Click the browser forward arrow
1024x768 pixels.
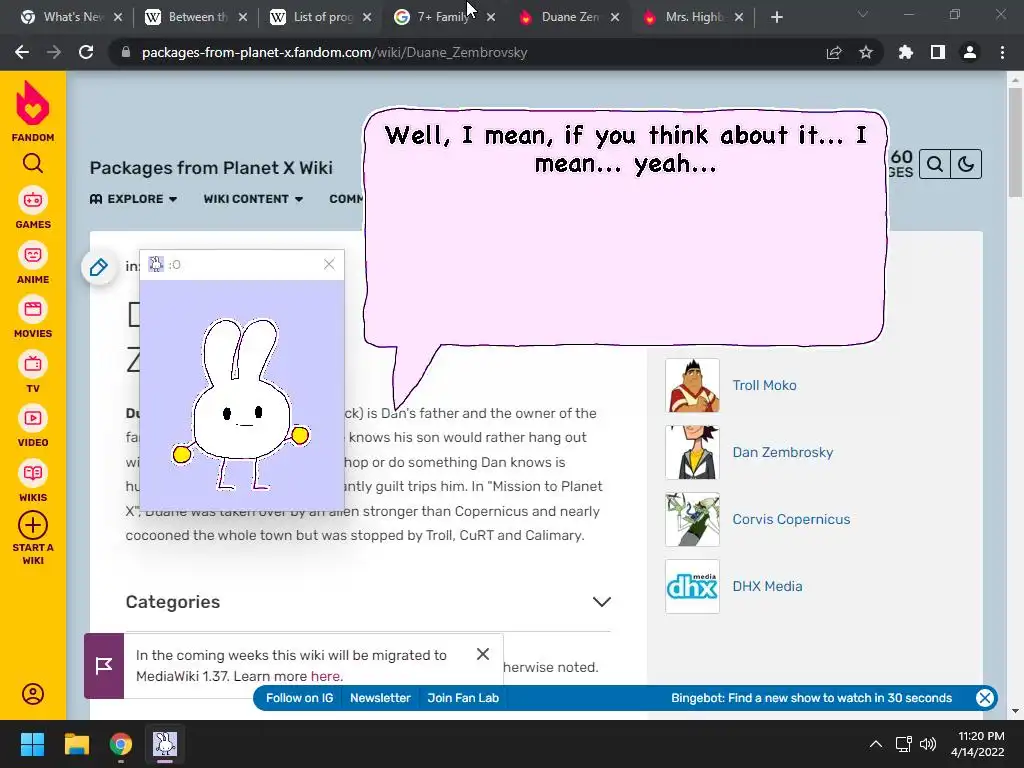(54, 52)
